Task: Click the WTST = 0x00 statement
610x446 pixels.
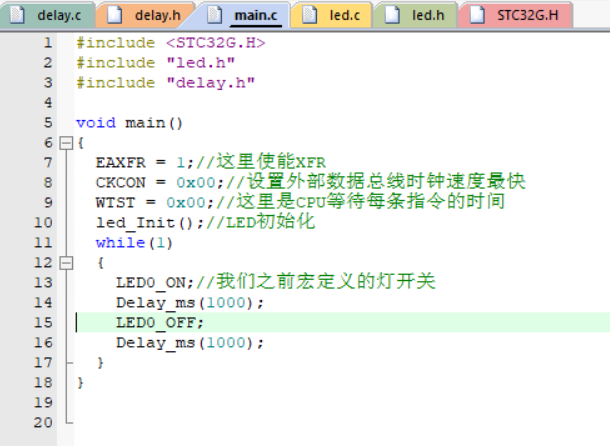Action: click(x=155, y=203)
